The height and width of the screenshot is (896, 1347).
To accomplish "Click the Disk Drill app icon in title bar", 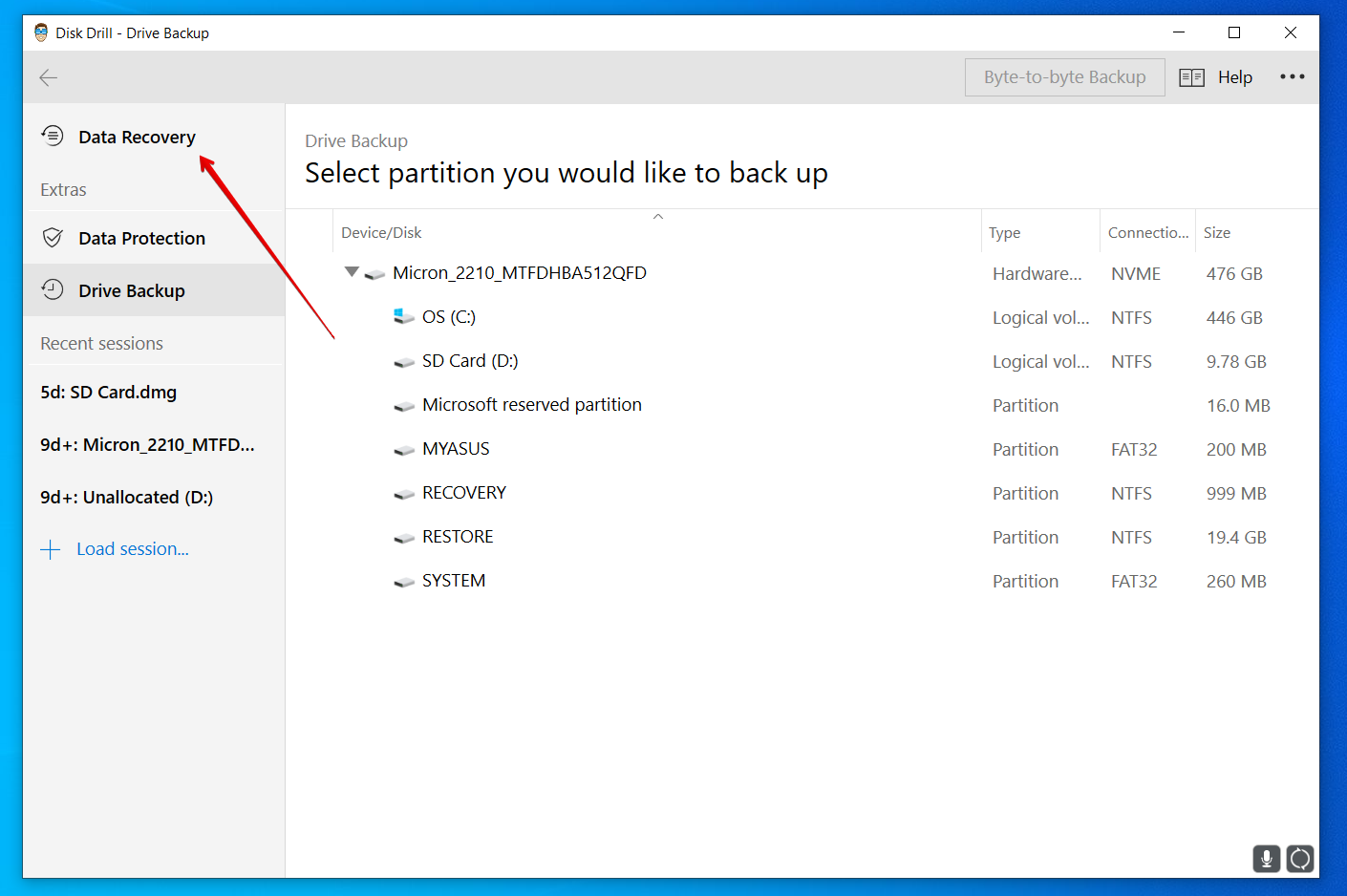I will (41, 32).
